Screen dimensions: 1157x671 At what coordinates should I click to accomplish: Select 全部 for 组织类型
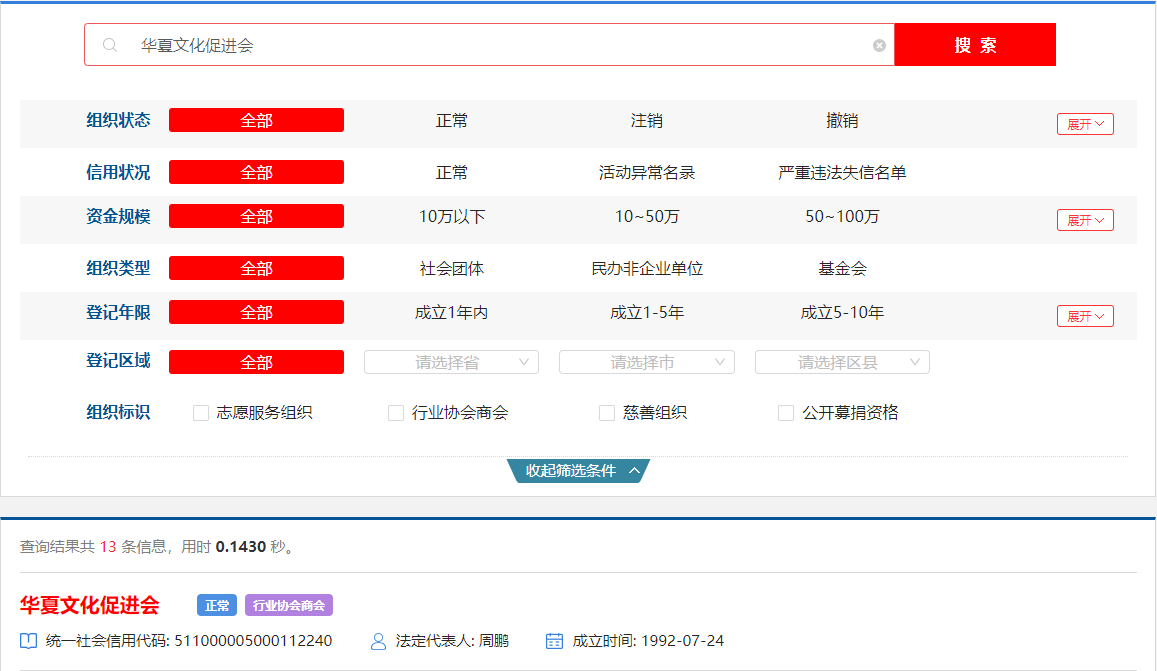click(256, 268)
